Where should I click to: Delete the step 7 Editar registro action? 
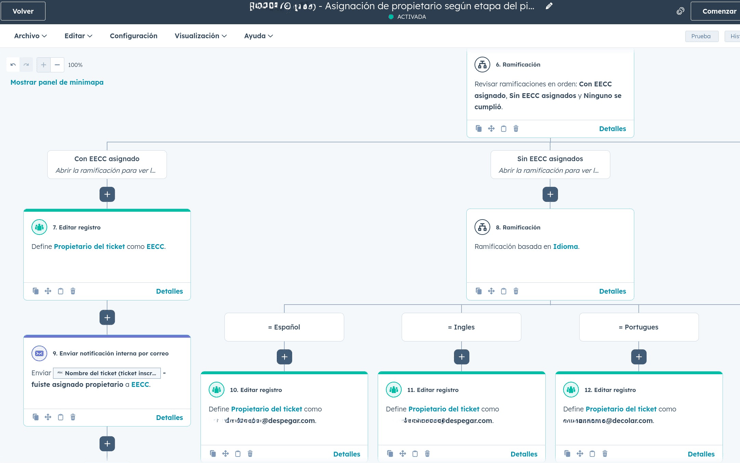[x=73, y=291]
